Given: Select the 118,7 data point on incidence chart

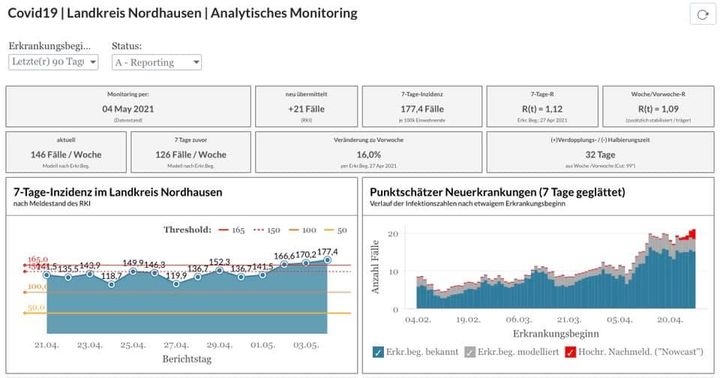Looking at the screenshot, I should [111, 285].
